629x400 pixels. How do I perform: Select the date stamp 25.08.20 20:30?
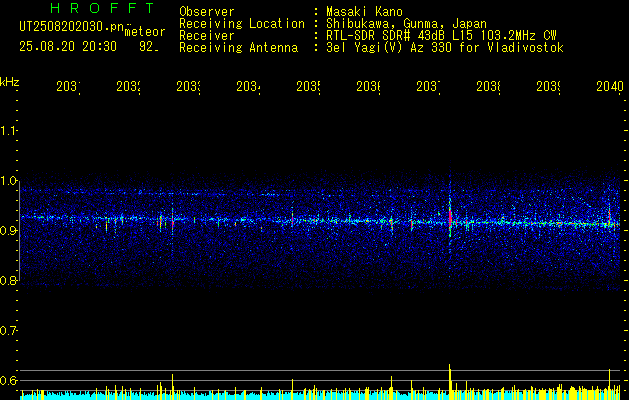[x=68, y=47]
